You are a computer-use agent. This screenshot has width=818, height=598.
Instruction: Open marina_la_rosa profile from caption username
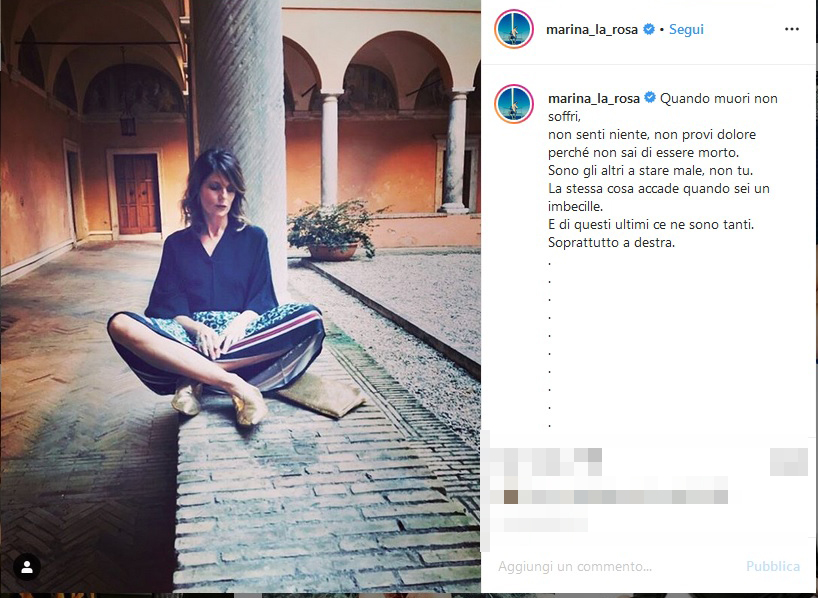point(594,98)
